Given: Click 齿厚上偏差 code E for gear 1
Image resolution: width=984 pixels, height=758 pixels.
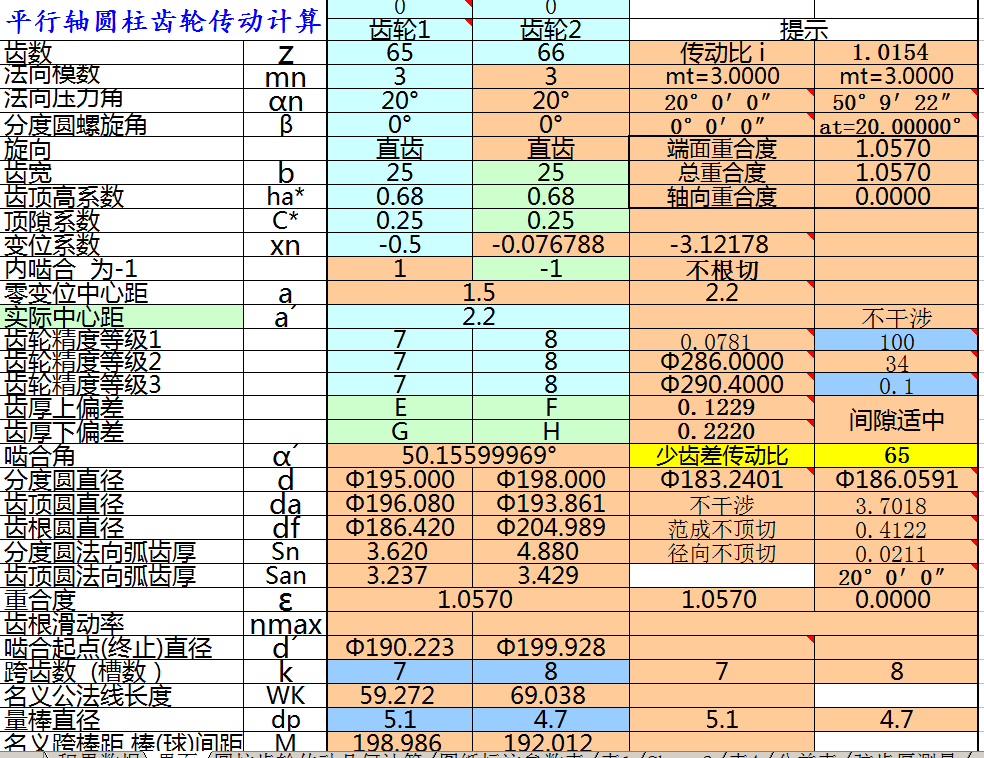Looking at the screenshot, I should pyautogui.click(x=400, y=408).
